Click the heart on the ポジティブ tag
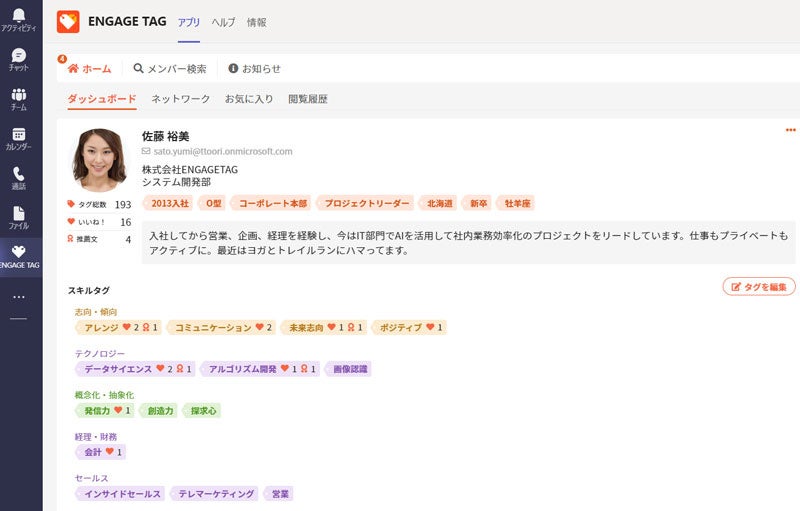The image size is (800, 511). pyautogui.click(x=430, y=327)
